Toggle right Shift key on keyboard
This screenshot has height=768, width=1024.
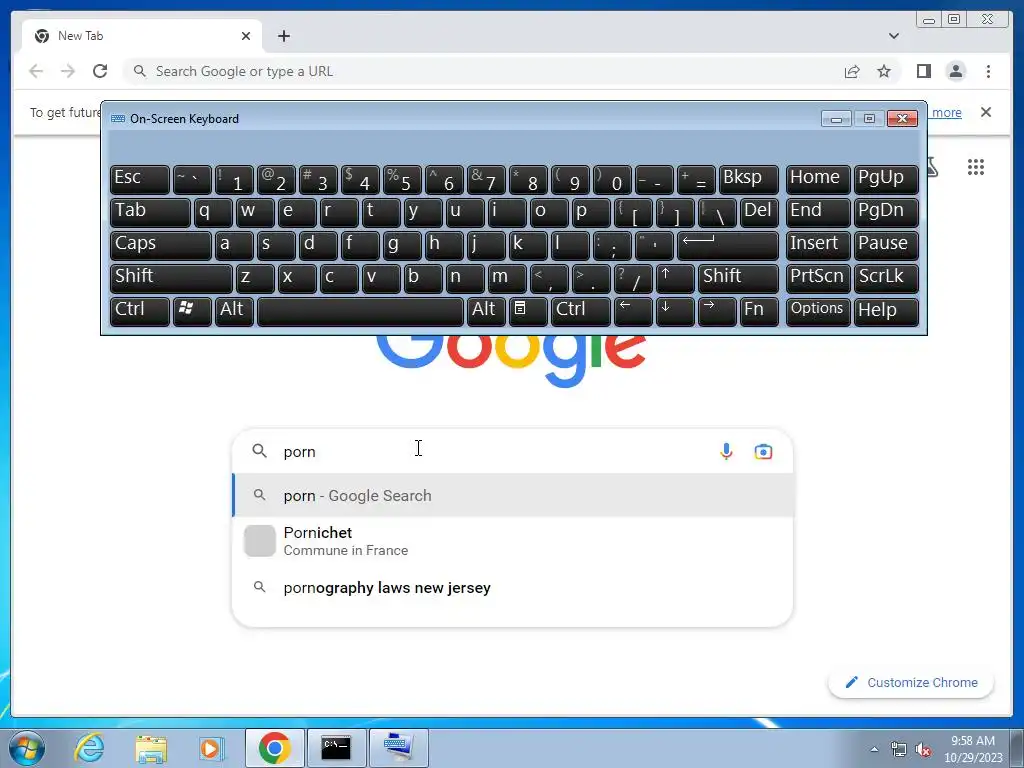click(738, 278)
